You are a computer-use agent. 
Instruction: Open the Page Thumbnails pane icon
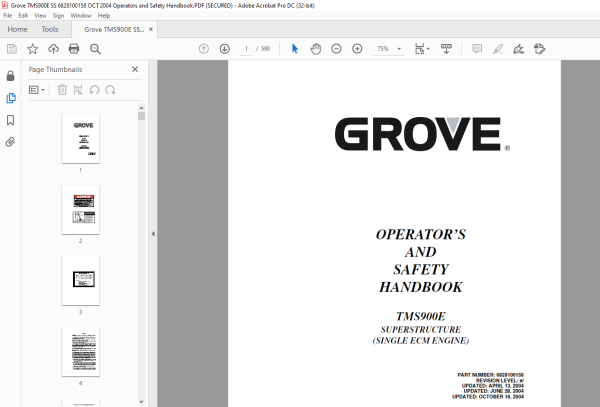pos(11,98)
